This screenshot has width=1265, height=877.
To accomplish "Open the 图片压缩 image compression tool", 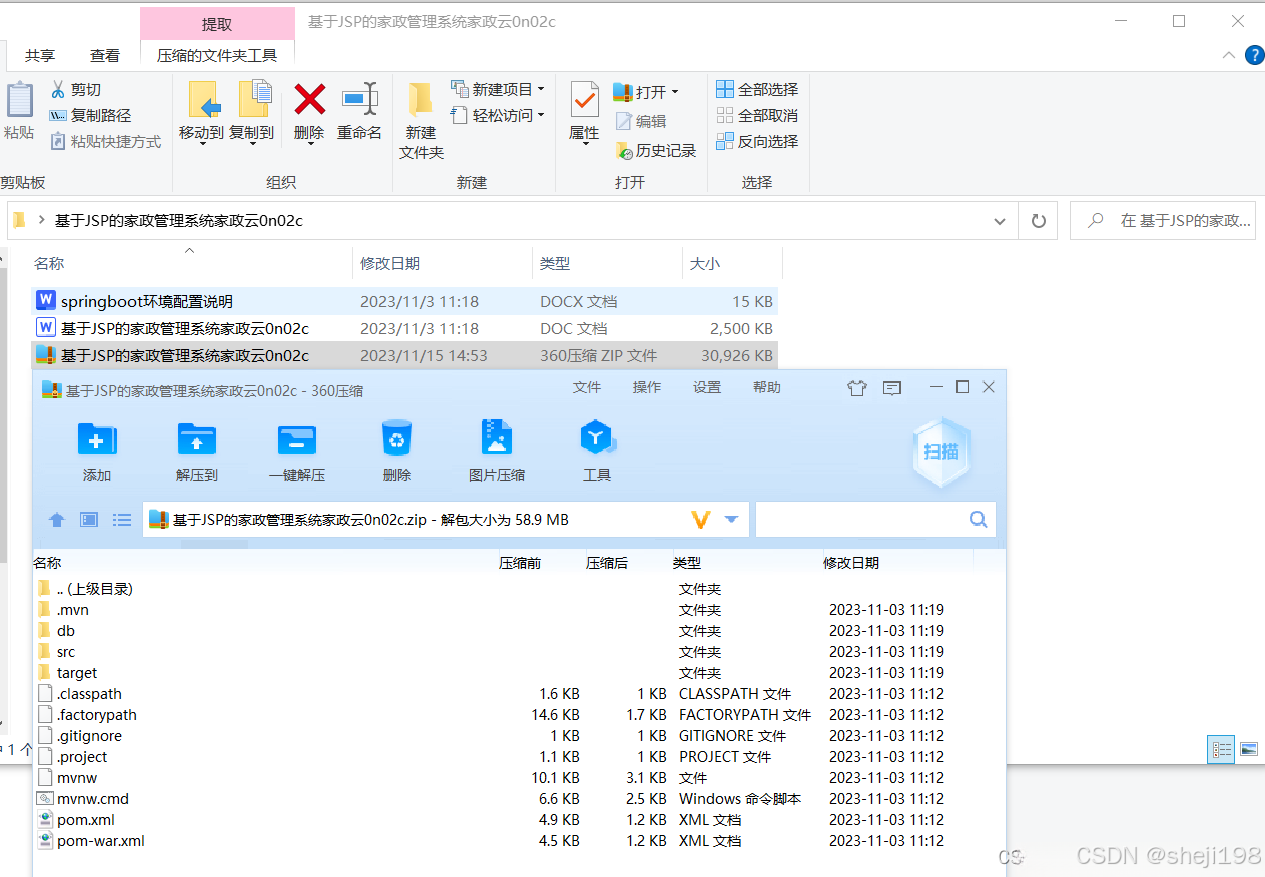I will pos(496,450).
